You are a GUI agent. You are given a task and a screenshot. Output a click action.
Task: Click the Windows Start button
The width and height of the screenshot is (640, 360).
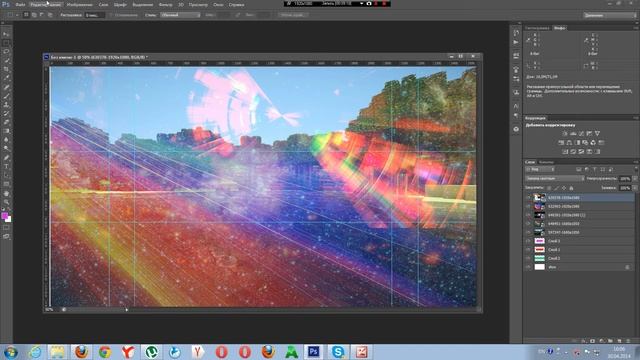pos(10,352)
